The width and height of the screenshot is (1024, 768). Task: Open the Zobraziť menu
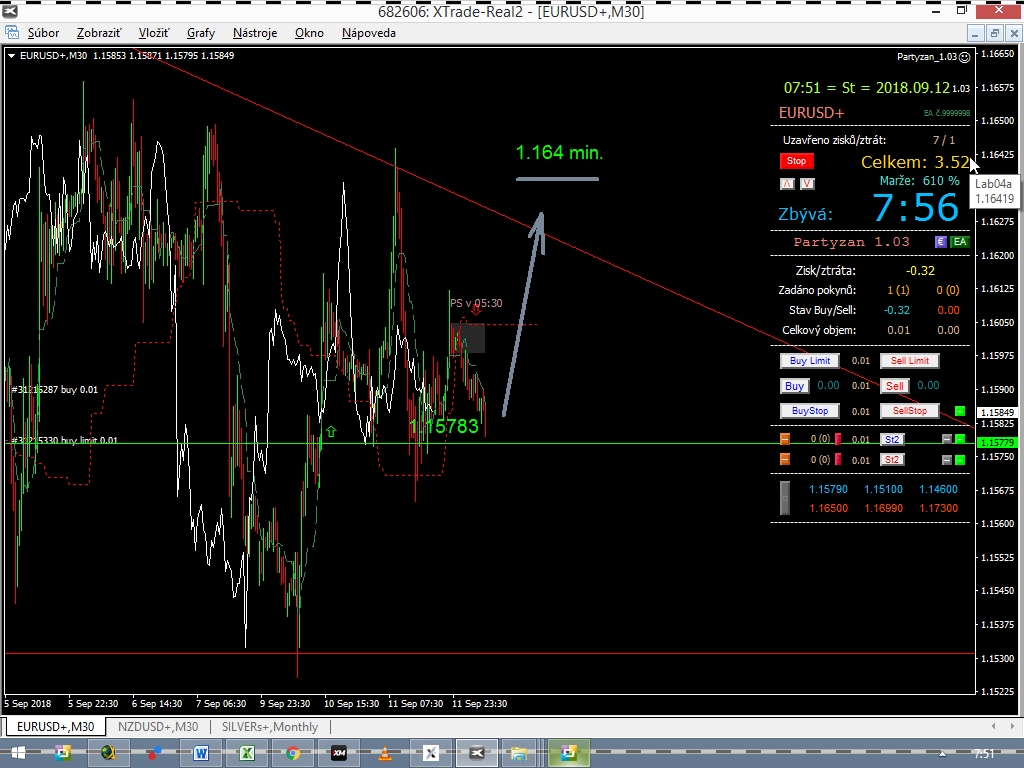tap(99, 33)
